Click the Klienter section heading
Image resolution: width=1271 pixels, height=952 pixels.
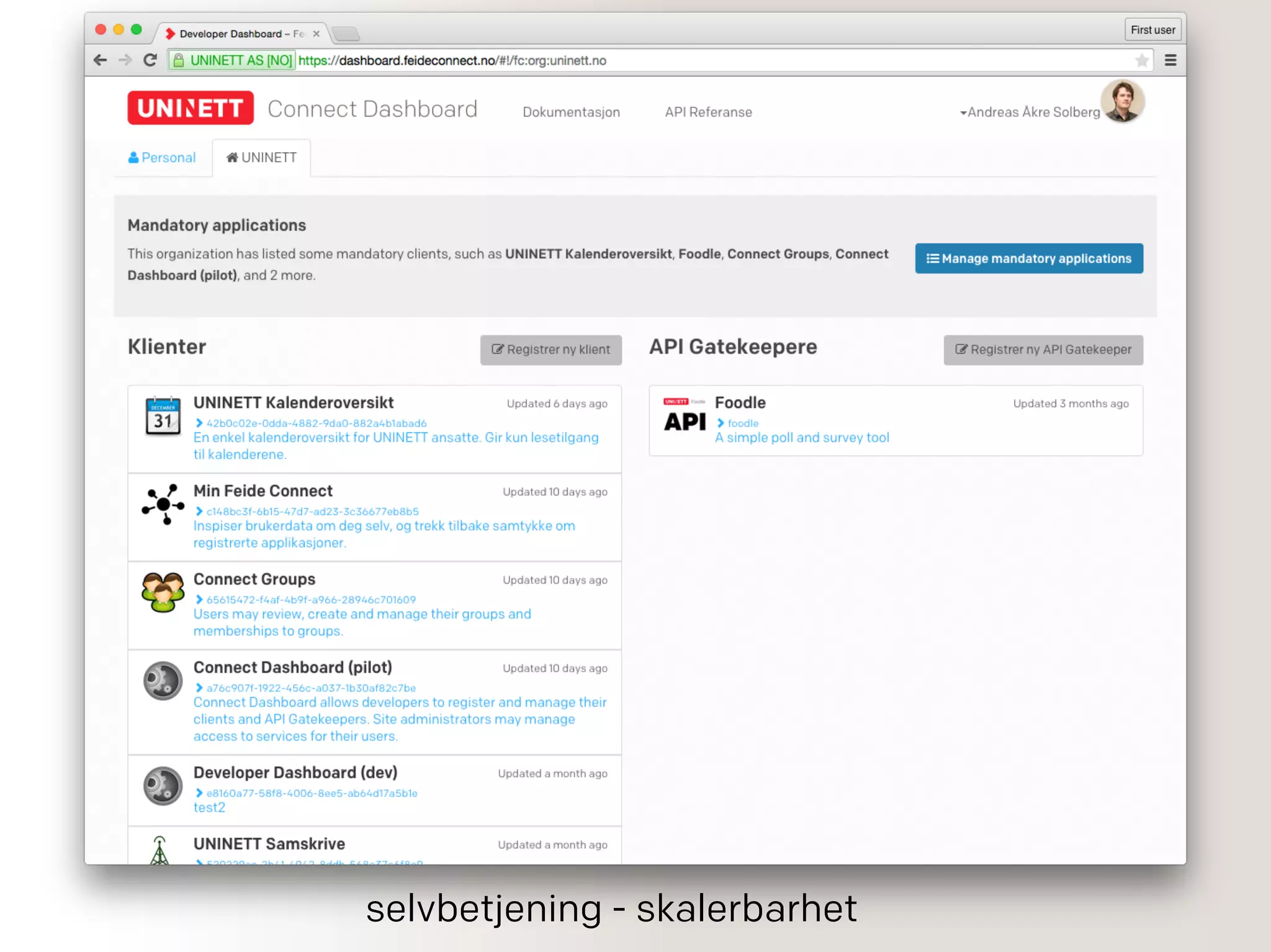(x=167, y=346)
